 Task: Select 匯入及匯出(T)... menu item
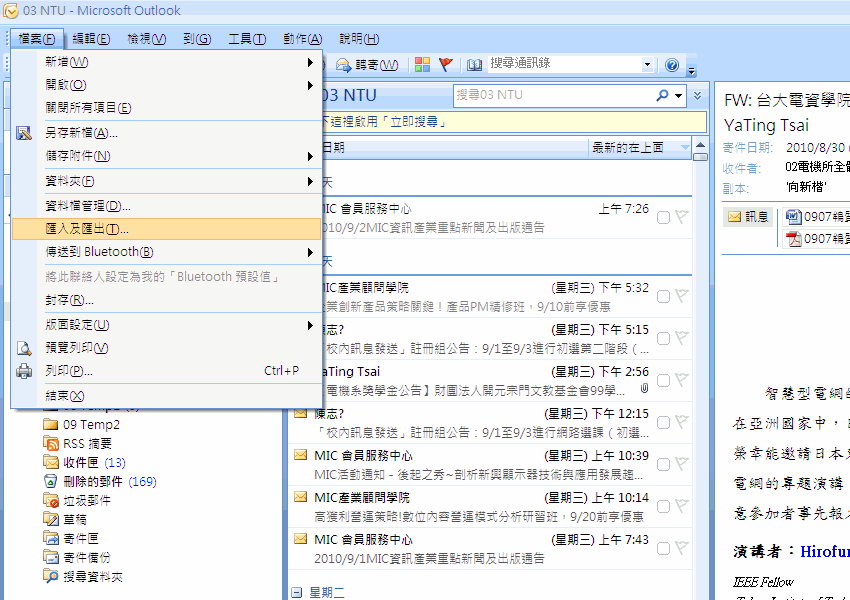tap(166, 229)
